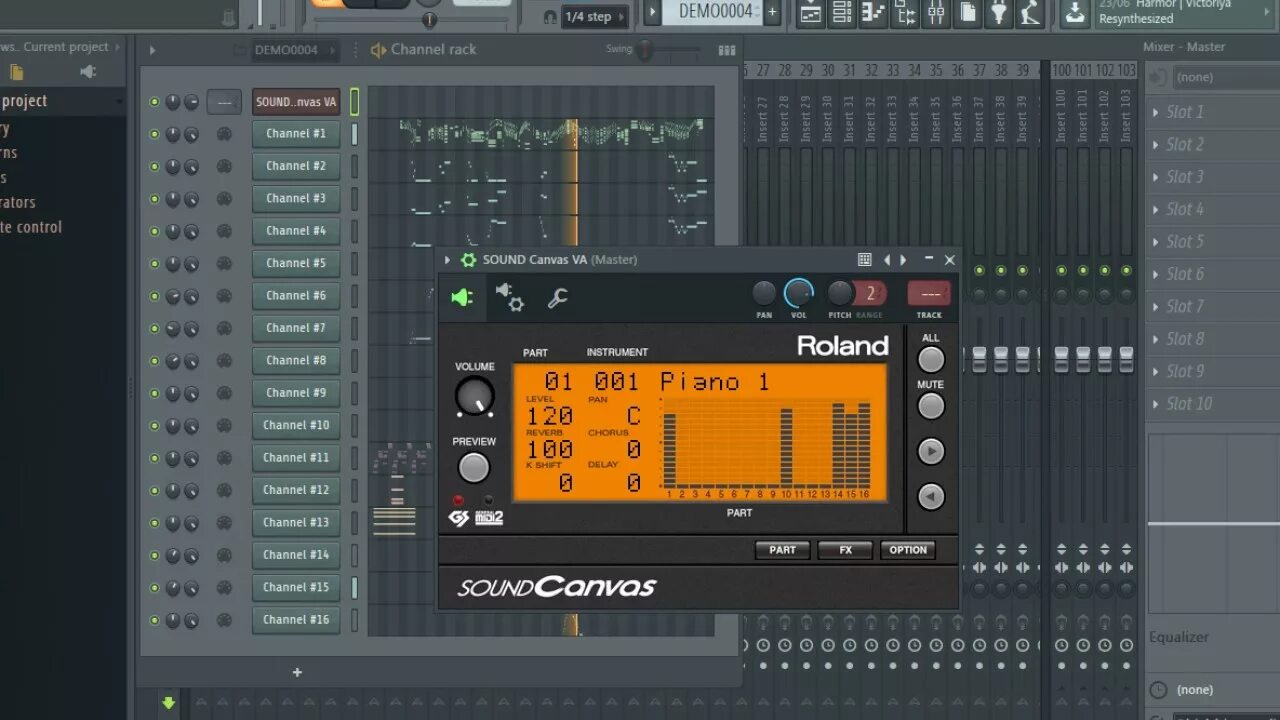This screenshot has width=1280, height=720.
Task: Open the mixer view from top toolbar
Action: point(936,13)
